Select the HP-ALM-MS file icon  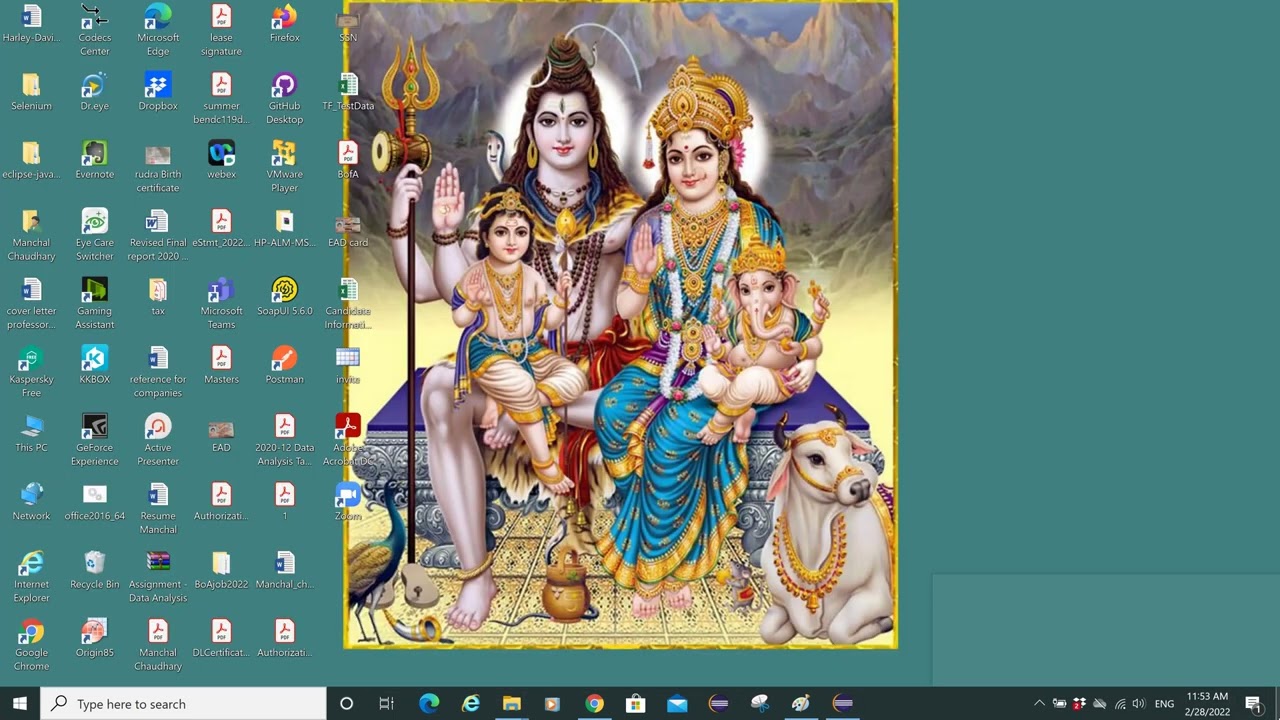[284, 228]
